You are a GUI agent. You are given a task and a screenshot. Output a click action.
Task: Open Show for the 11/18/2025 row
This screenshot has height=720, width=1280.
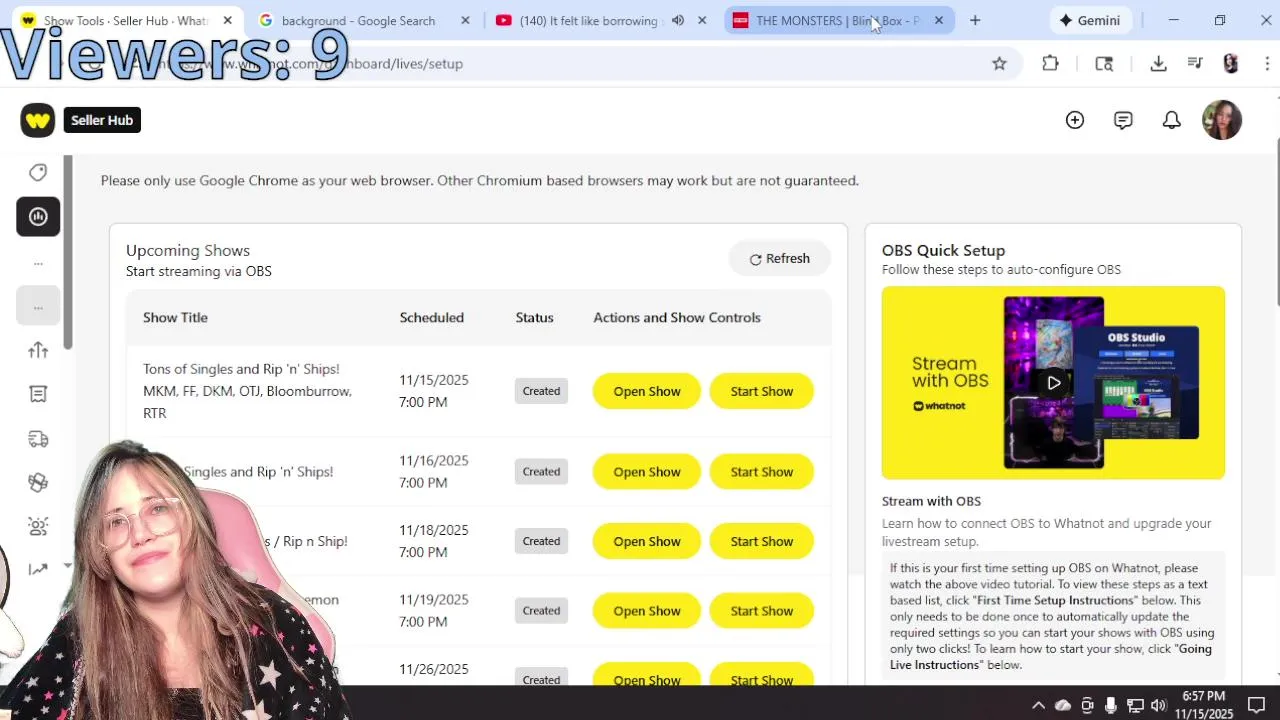[x=647, y=541]
